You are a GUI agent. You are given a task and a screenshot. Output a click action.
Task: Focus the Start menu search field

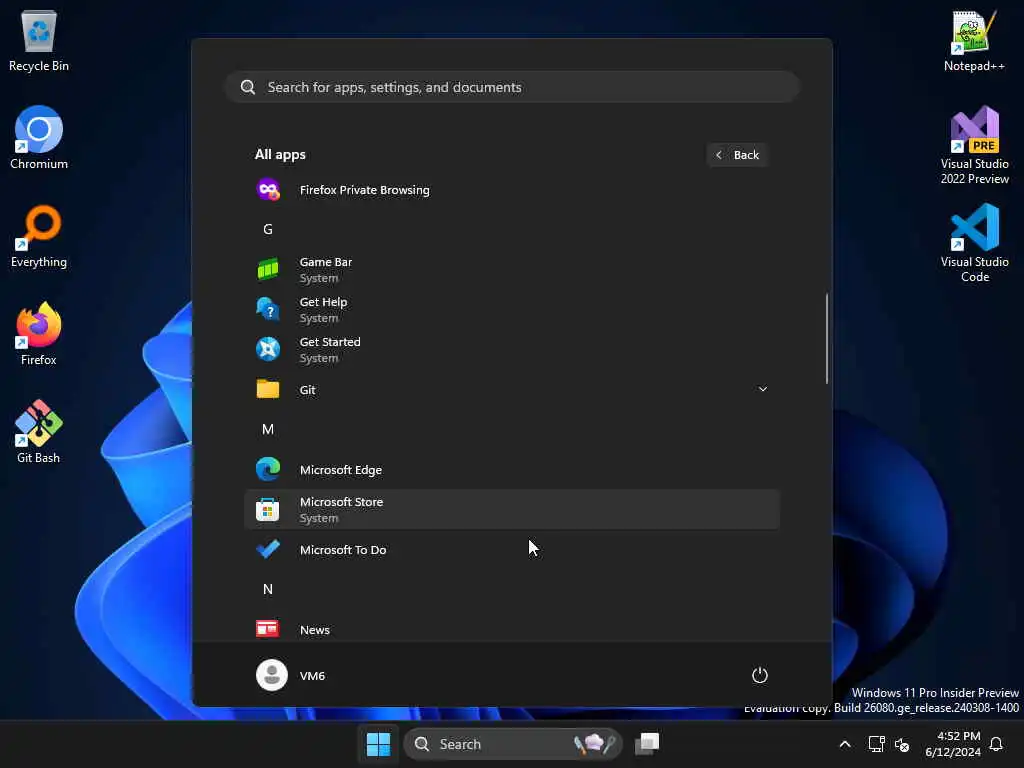pos(512,87)
